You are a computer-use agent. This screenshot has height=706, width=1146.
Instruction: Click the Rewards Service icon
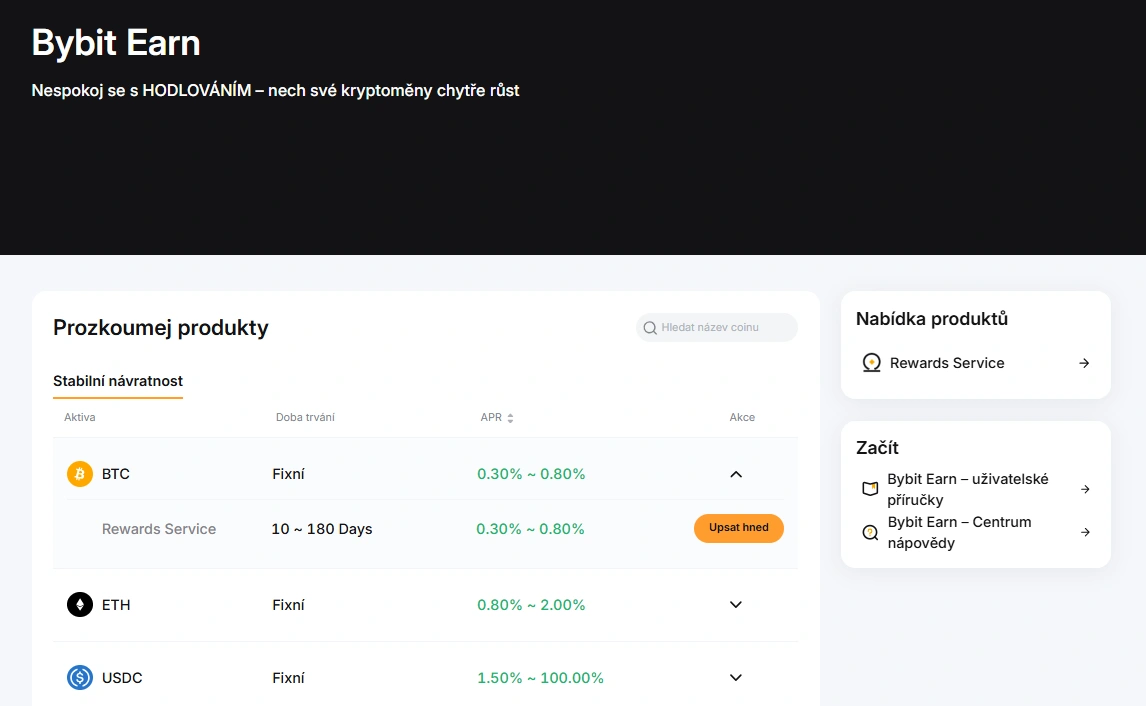[x=871, y=363]
